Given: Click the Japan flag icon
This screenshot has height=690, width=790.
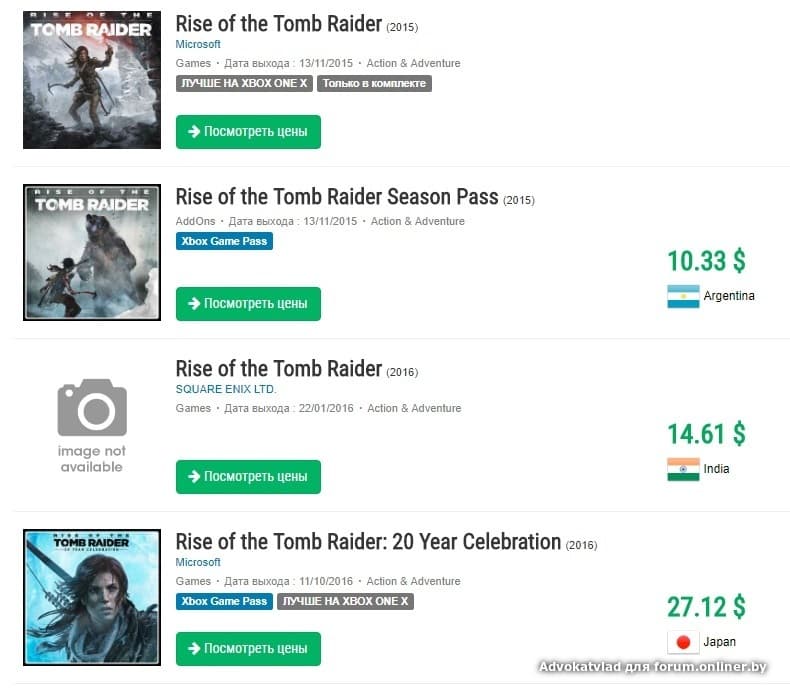Looking at the screenshot, I should 683,642.
